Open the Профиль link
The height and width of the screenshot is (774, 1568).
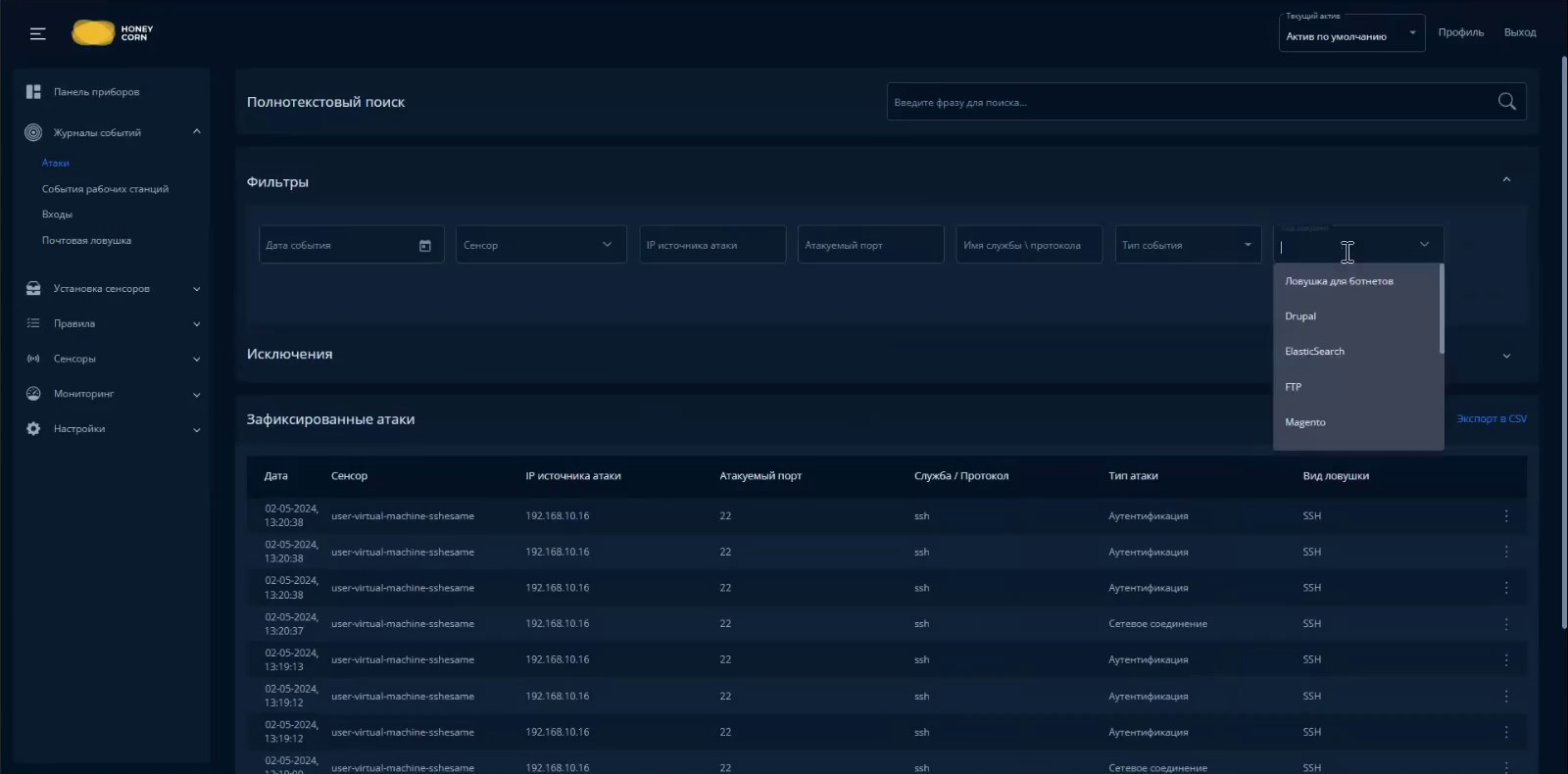(1461, 32)
